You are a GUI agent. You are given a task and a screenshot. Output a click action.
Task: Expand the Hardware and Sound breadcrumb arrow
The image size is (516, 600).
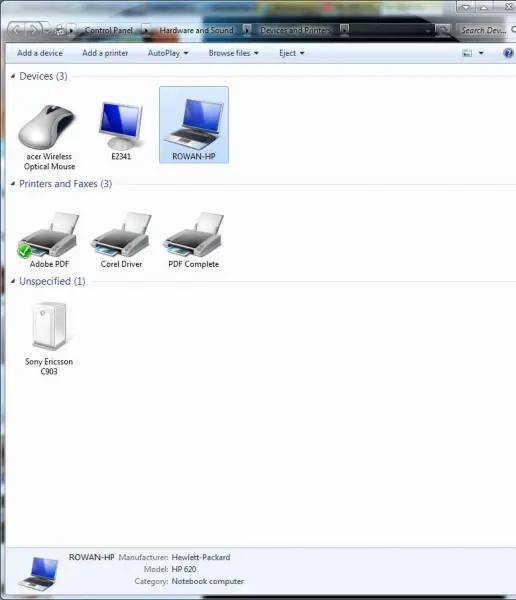[247, 30]
